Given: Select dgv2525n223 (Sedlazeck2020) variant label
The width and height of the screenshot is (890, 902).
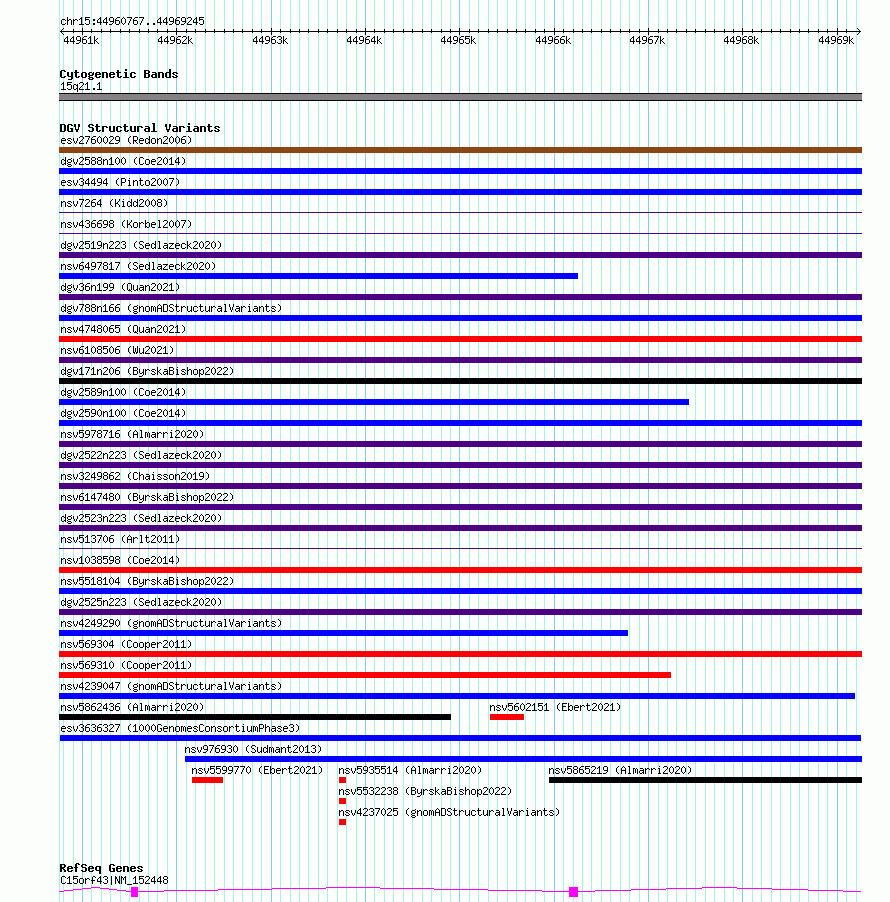Looking at the screenshot, I should 141,602.
